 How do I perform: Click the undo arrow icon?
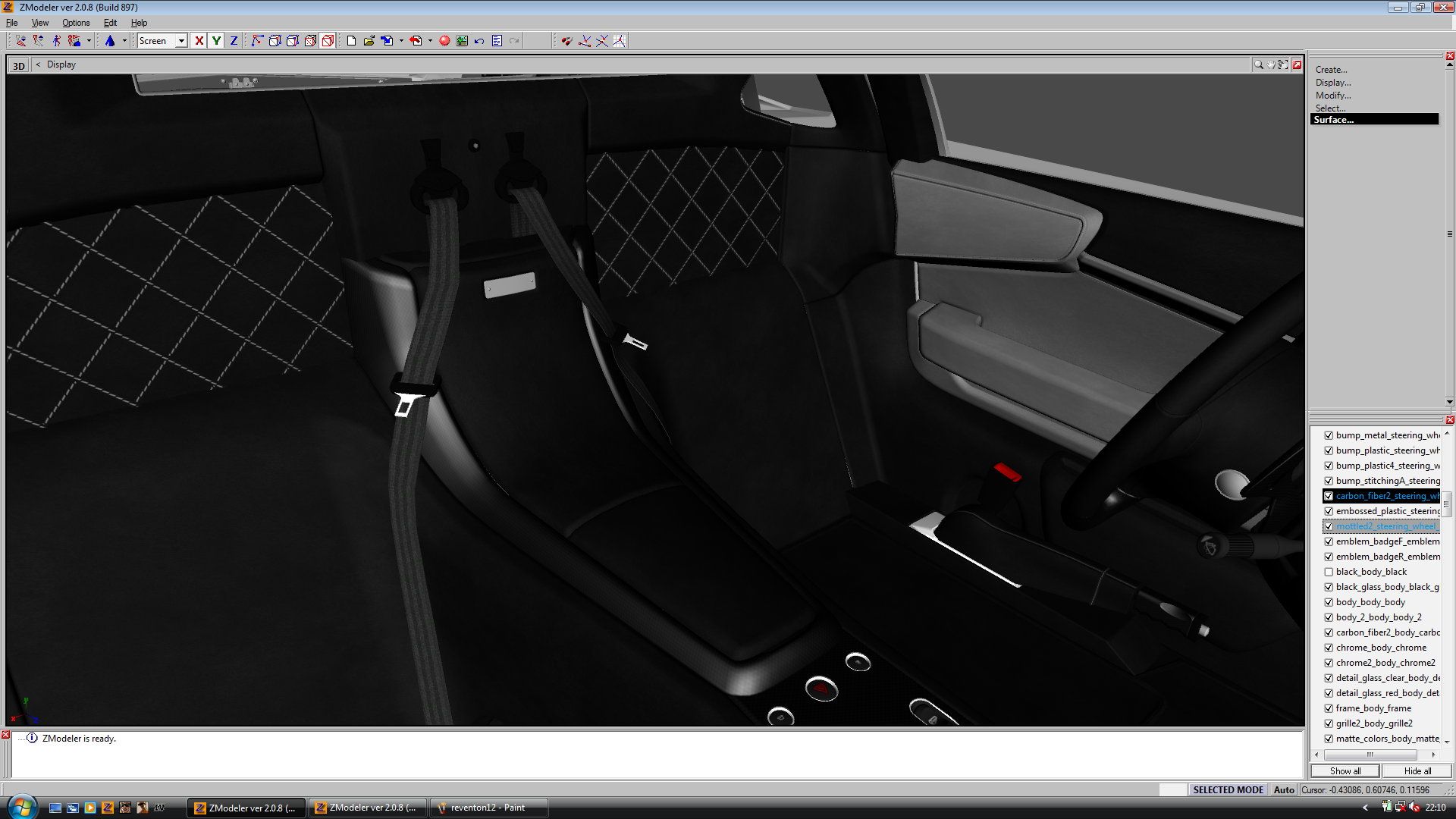coord(479,41)
